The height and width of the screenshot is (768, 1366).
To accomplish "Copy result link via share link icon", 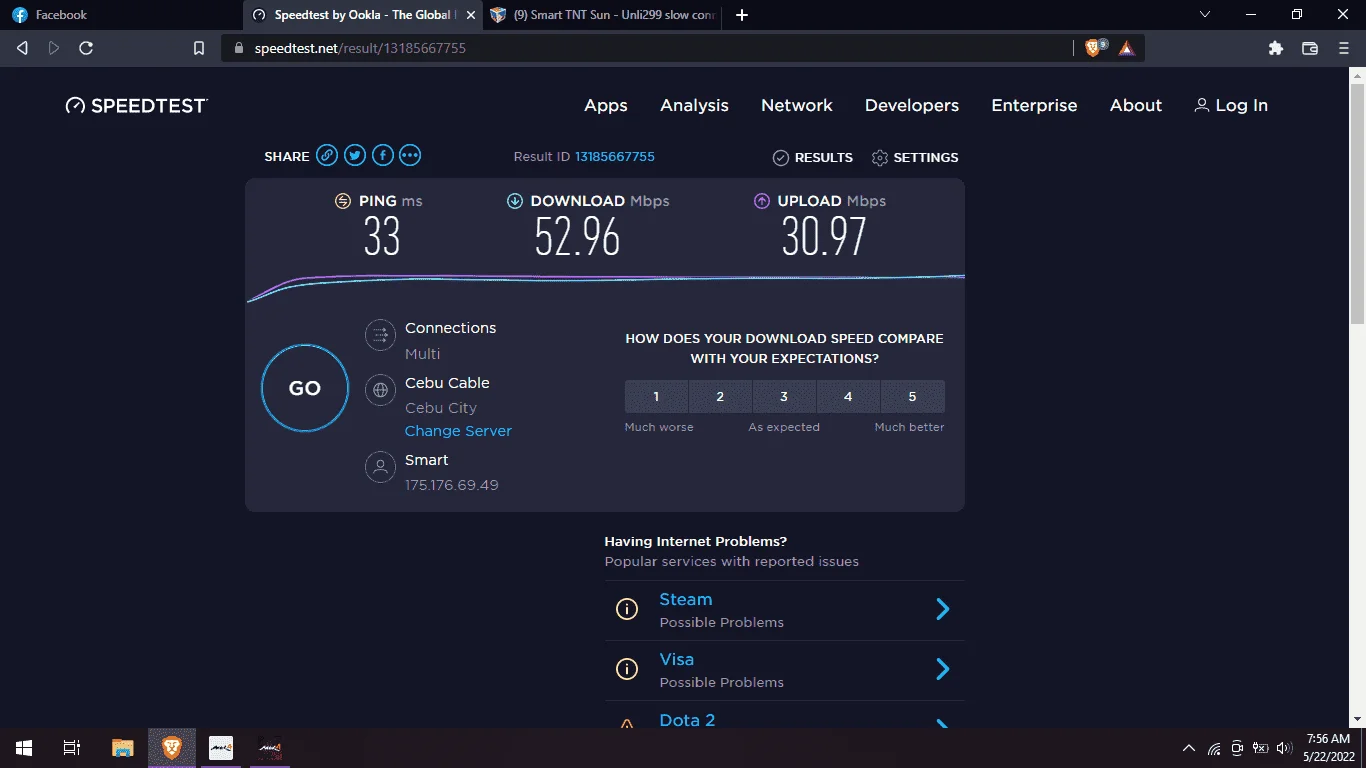I will click(327, 156).
